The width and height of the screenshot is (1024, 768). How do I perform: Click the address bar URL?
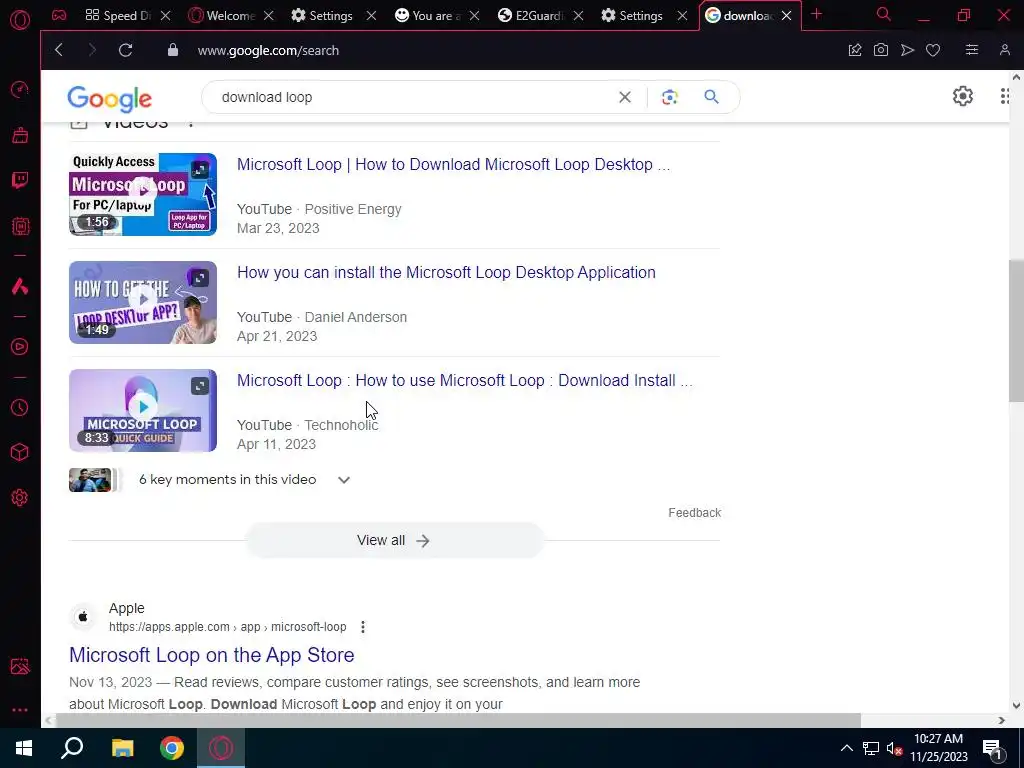pyautogui.click(x=268, y=50)
